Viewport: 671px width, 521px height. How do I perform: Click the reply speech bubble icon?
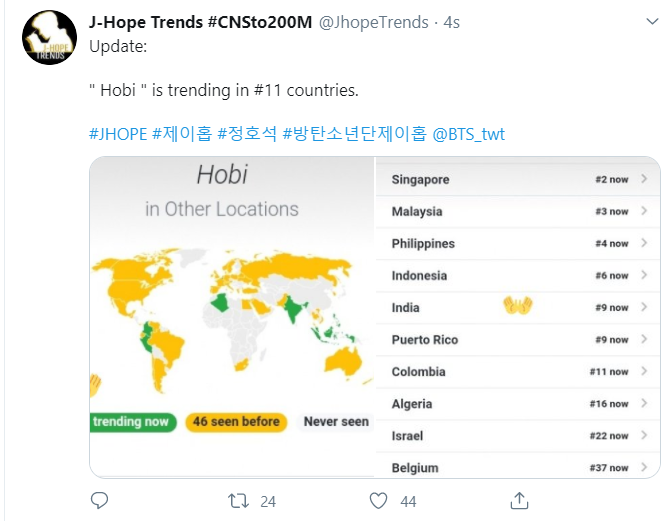click(99, 500)
